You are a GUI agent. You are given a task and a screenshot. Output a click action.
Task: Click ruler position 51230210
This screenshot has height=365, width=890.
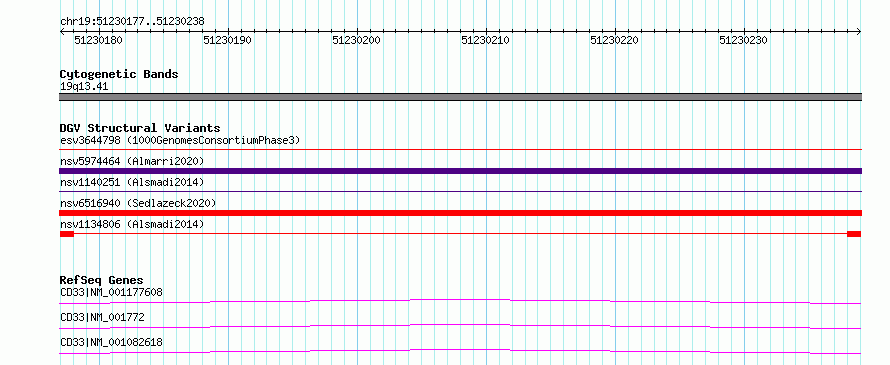(x=485, y=40)
